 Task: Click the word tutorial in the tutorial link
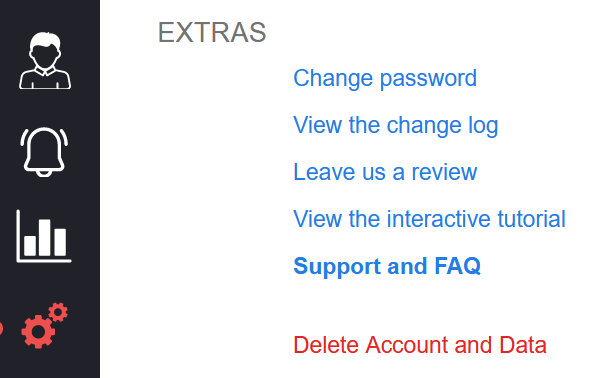click(x=532, y=219)
